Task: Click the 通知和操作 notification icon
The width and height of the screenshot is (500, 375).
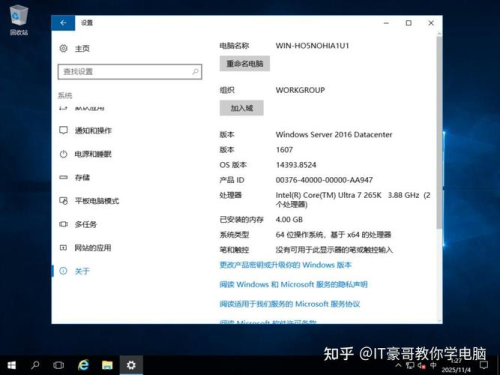Action: [63, 130]
